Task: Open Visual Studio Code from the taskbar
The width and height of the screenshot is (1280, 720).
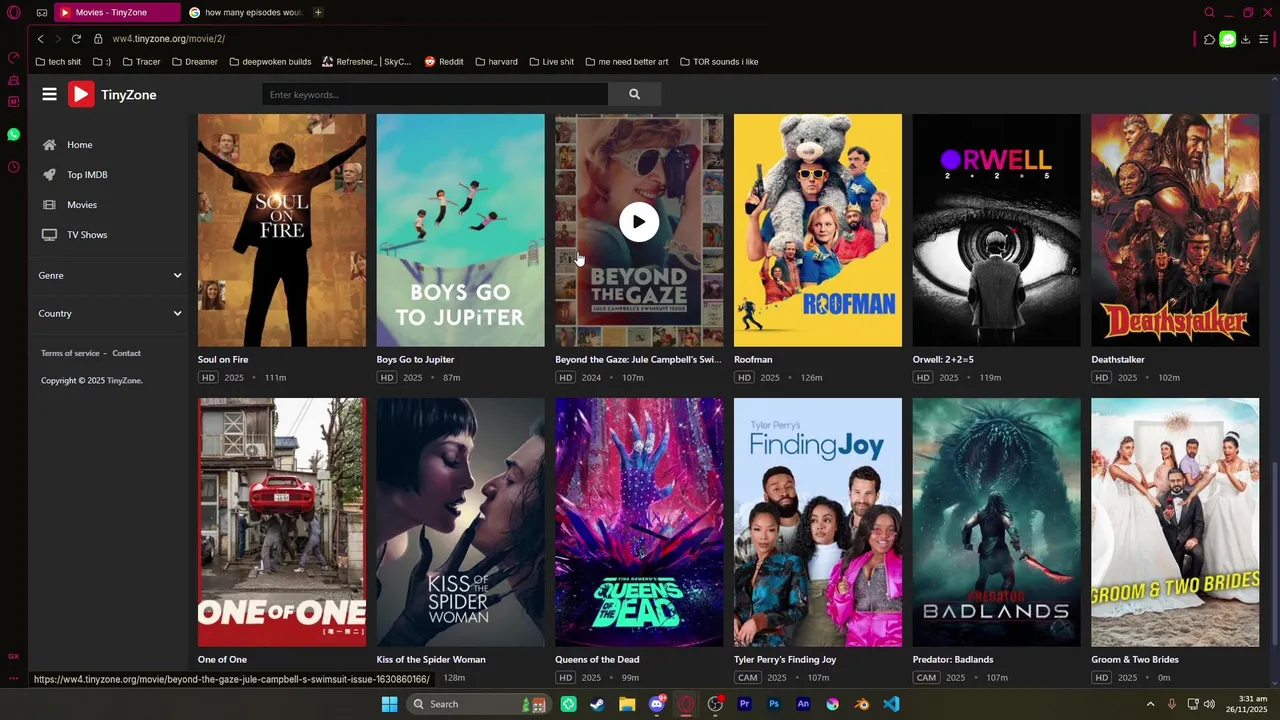Action: pos(891,704)
